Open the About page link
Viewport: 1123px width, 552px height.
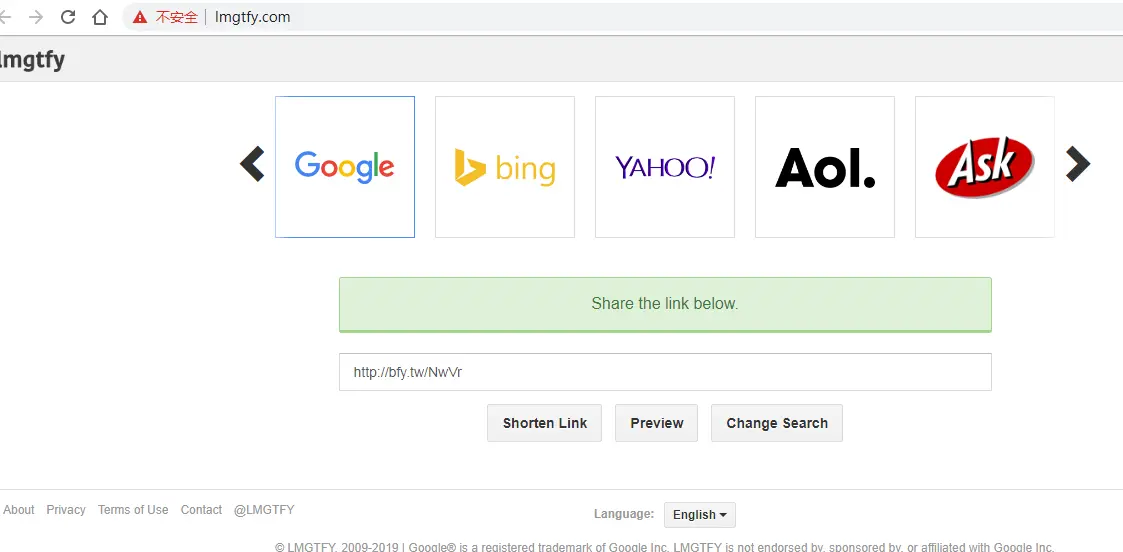point(19,510)
